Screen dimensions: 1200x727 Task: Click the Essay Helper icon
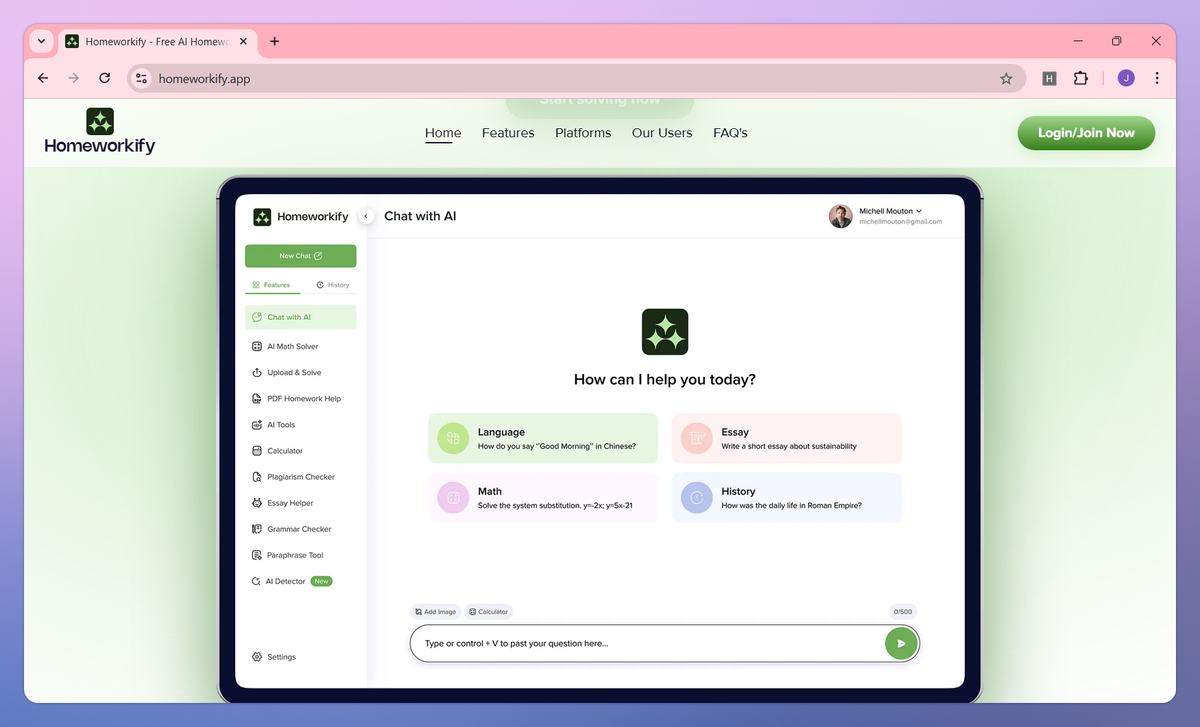257,503
